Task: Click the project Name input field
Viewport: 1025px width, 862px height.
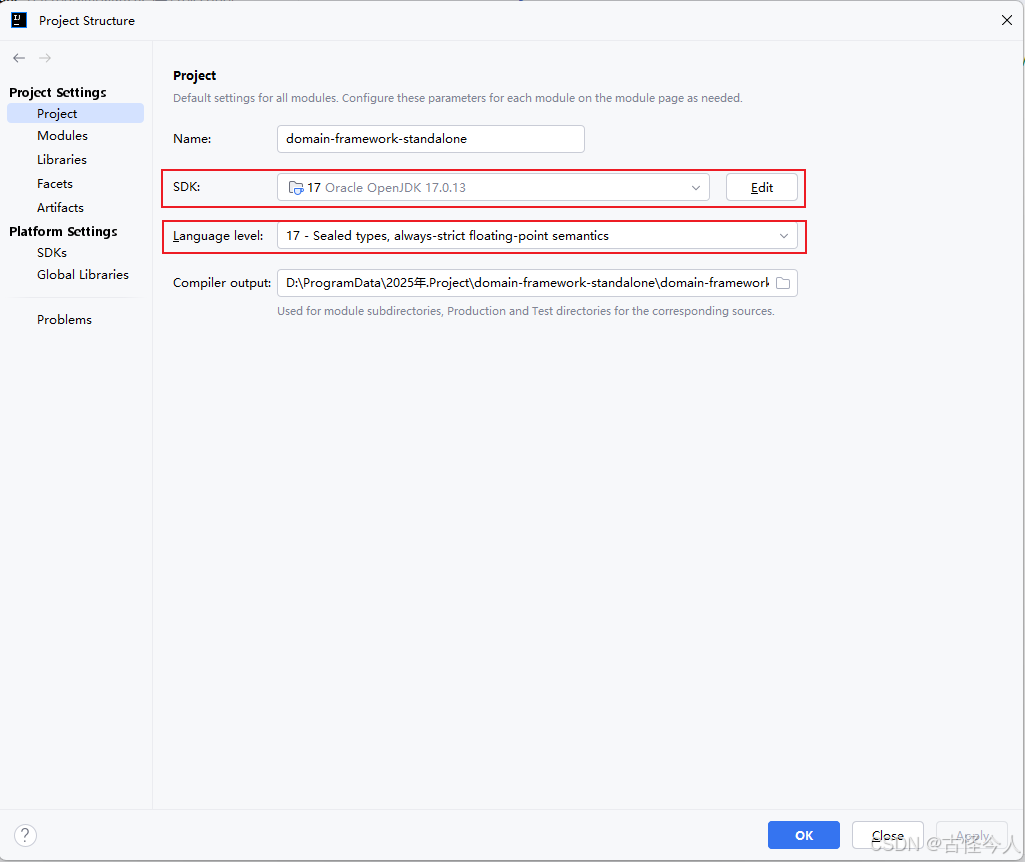Action: [x=430, y=139]
